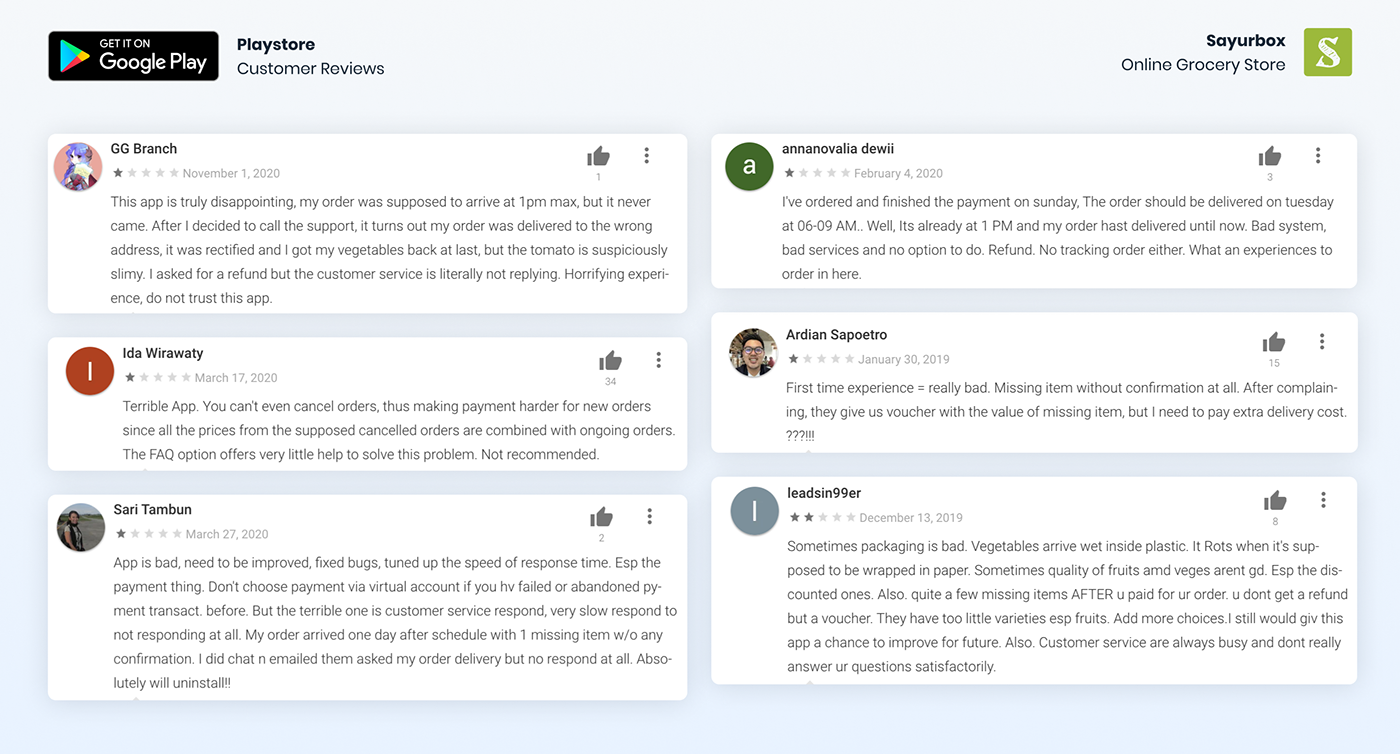
Task: Open three-dot menu on Ida Wirawaty's review
Action: pos(658,359)
